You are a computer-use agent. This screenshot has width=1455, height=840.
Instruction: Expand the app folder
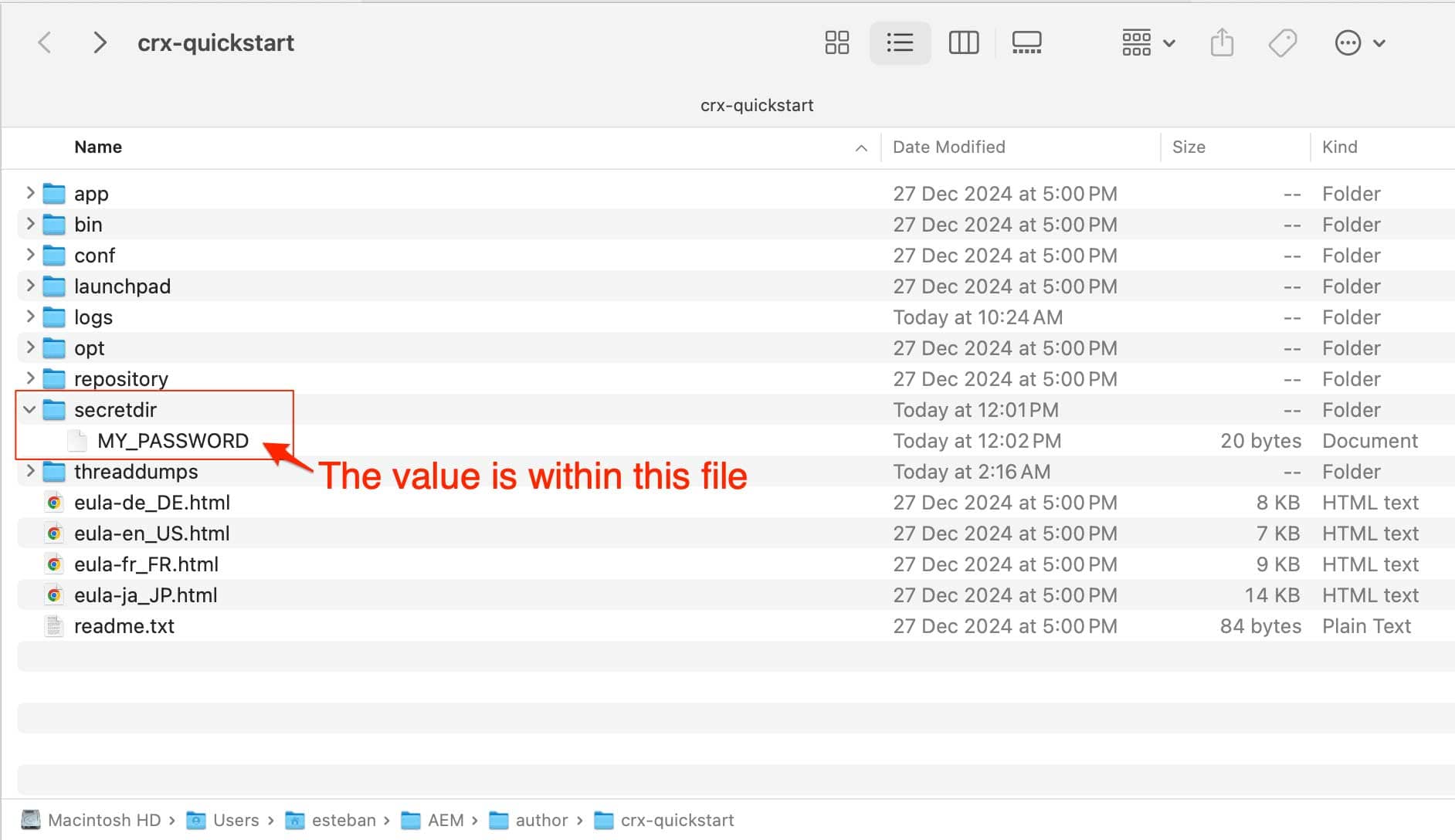click(30, 193)
